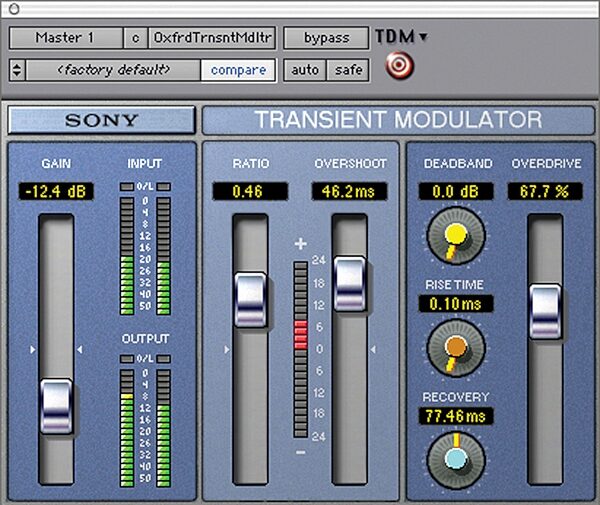Screen dimensions: 600x505
Task: Click the SONY logo badge
Action: (101, 120)
